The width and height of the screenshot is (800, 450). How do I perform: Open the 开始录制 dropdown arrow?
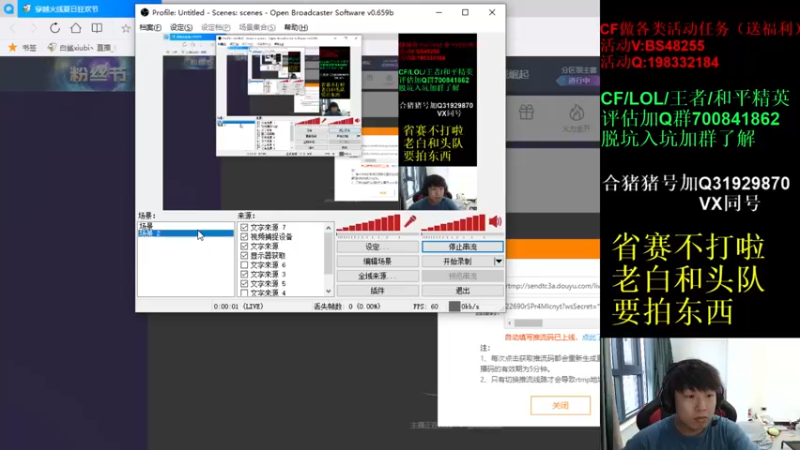[x=498, y=261]
